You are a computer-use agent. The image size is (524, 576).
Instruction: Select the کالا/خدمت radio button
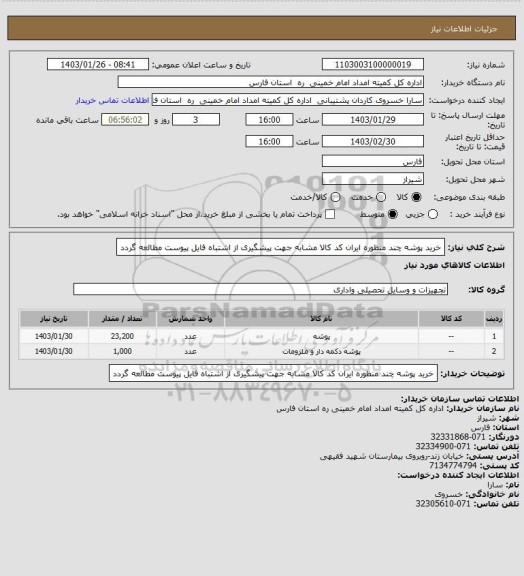(x=335, y=197)
